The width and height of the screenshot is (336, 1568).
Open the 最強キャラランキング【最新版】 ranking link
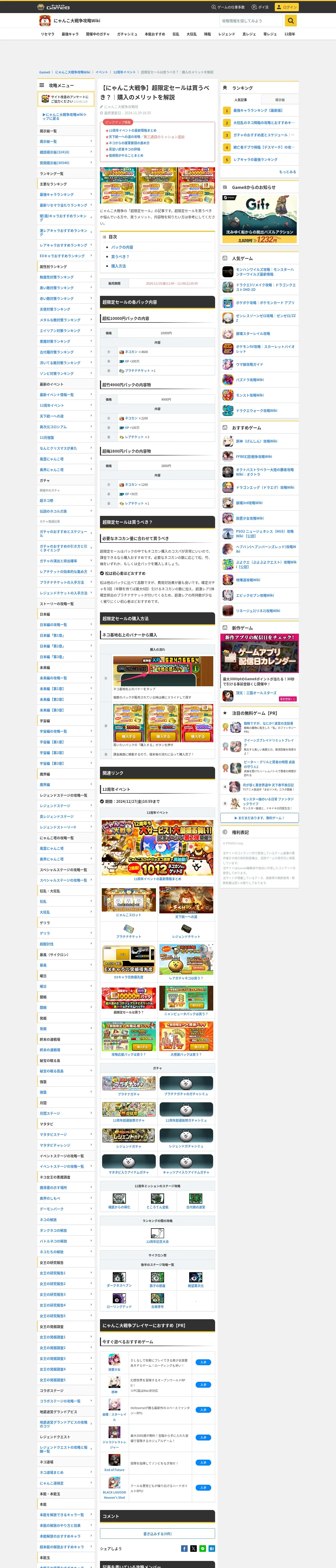click(x=258, y=110)
